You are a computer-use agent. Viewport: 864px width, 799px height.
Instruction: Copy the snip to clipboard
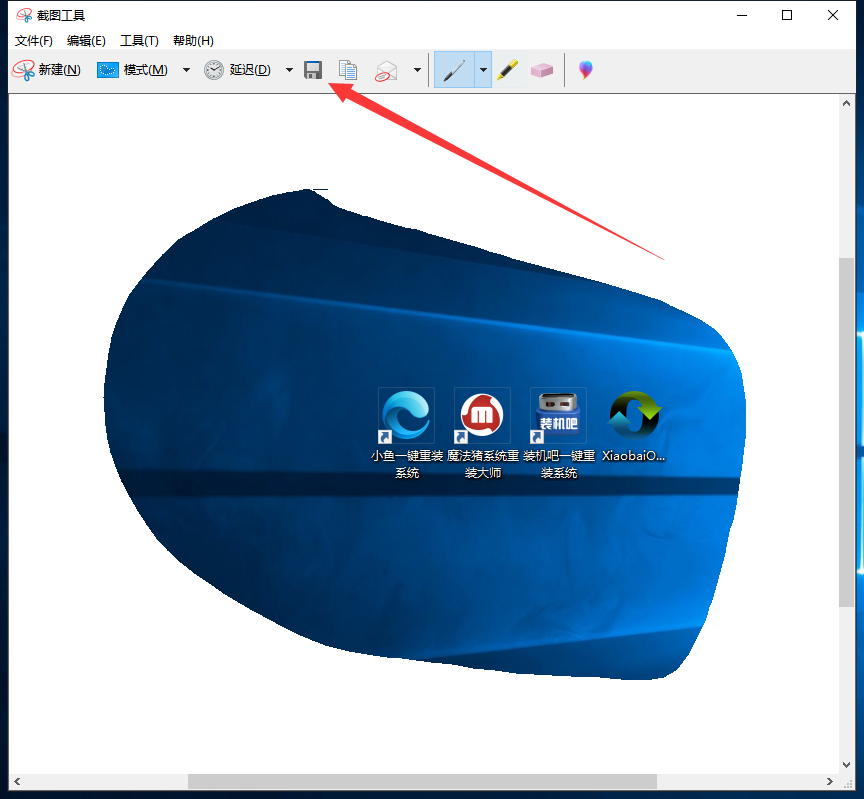347,70
